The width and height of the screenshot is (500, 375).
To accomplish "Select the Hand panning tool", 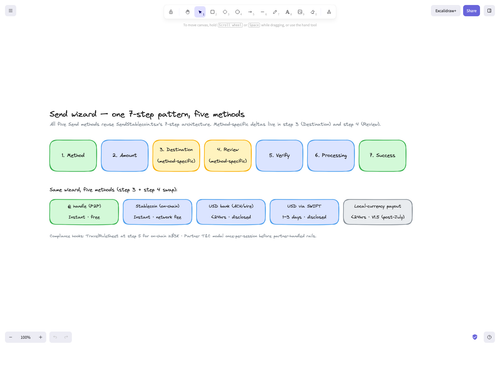I will 187,12.
